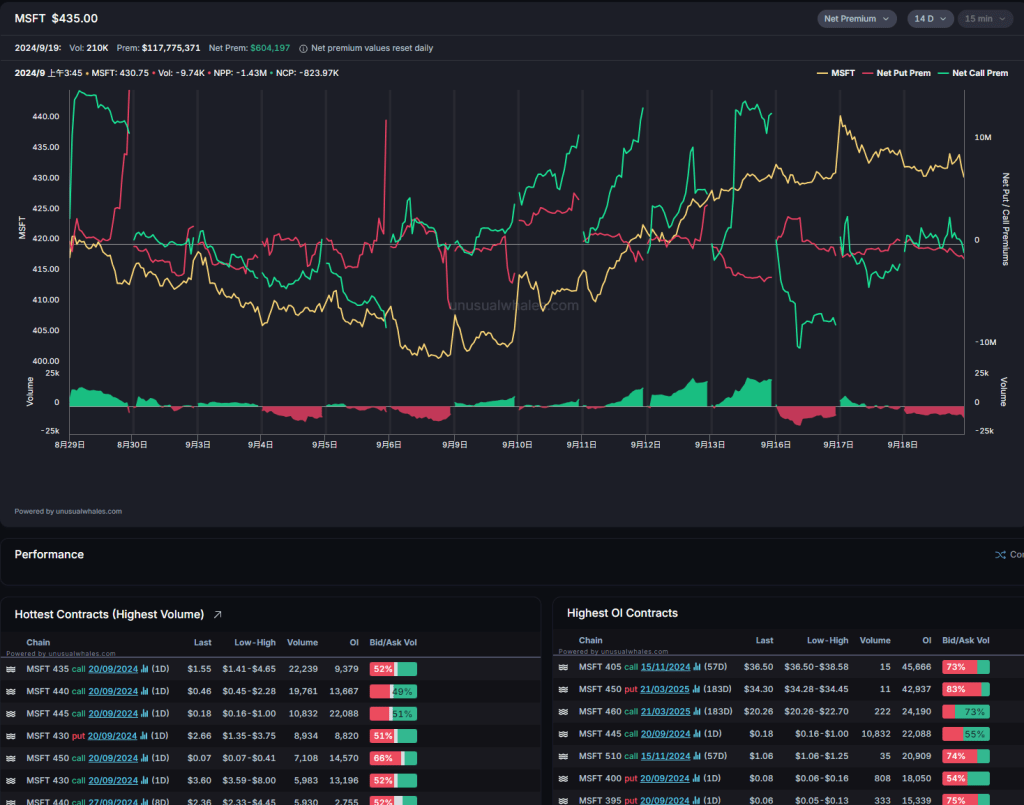This screenshot has width=1024, height=805.
Task: Click flow icon left of MSFT 430 put row
Action: coord(11,736)
